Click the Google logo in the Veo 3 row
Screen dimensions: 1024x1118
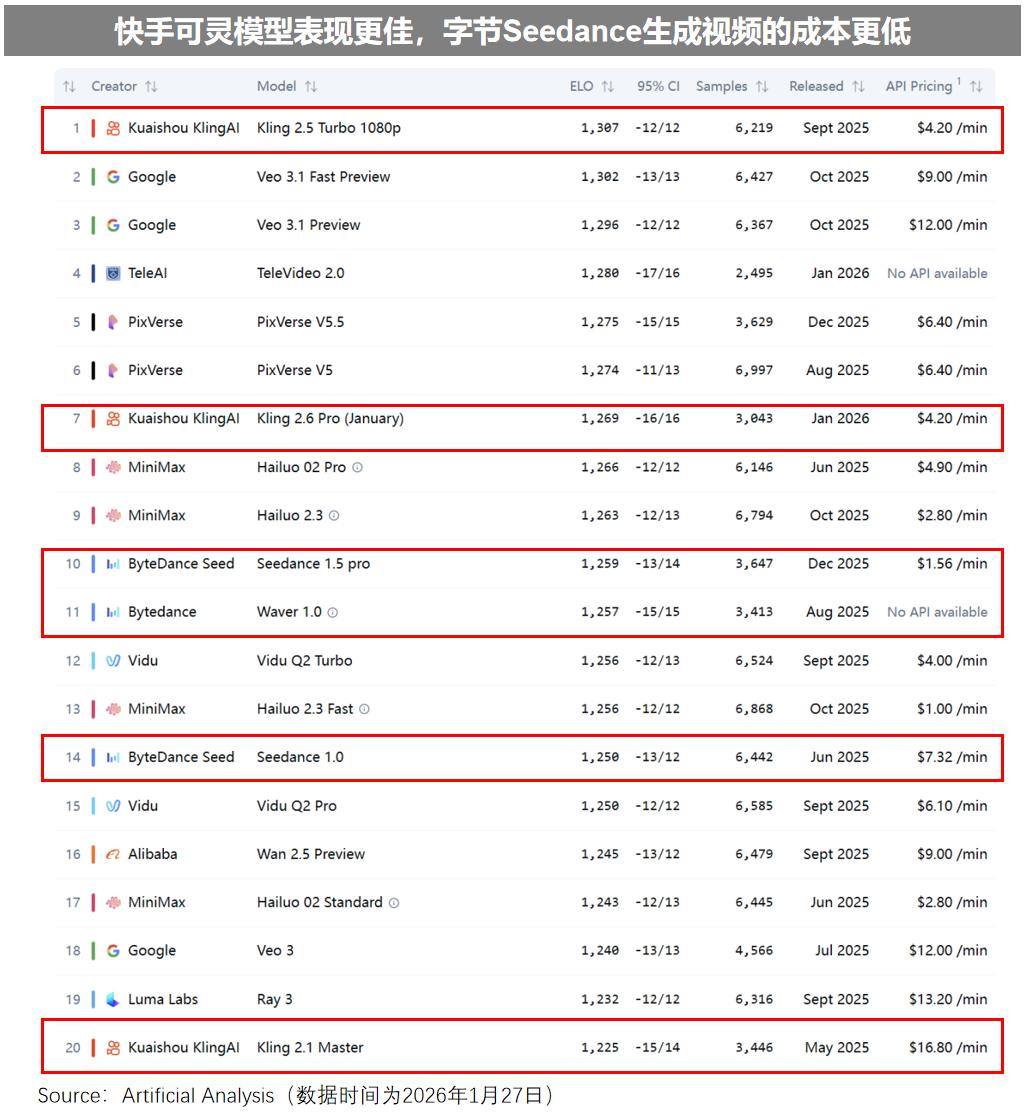click(113, 951)
